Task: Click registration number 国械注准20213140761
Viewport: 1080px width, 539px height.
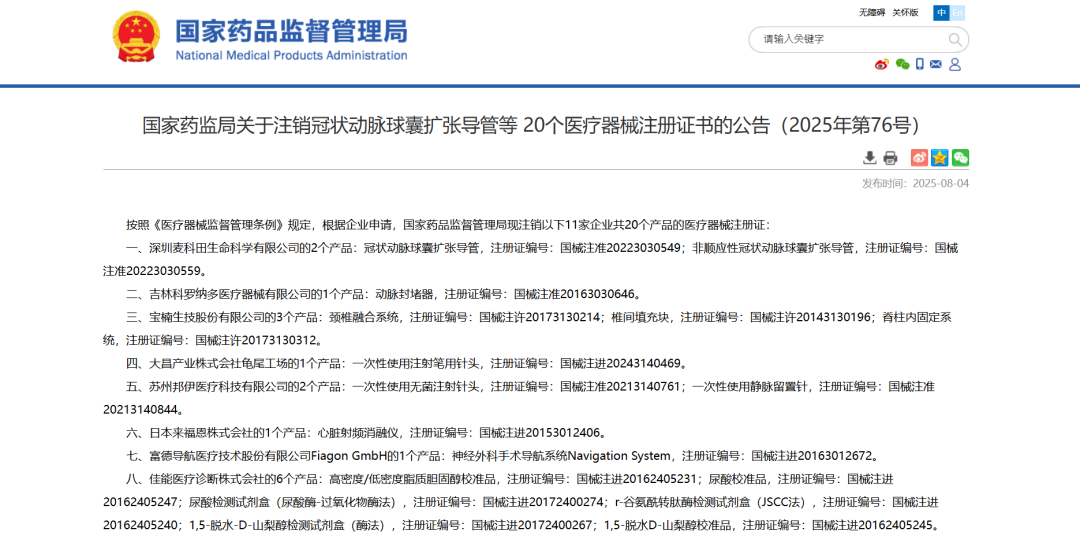Action: tap(621, 387)
